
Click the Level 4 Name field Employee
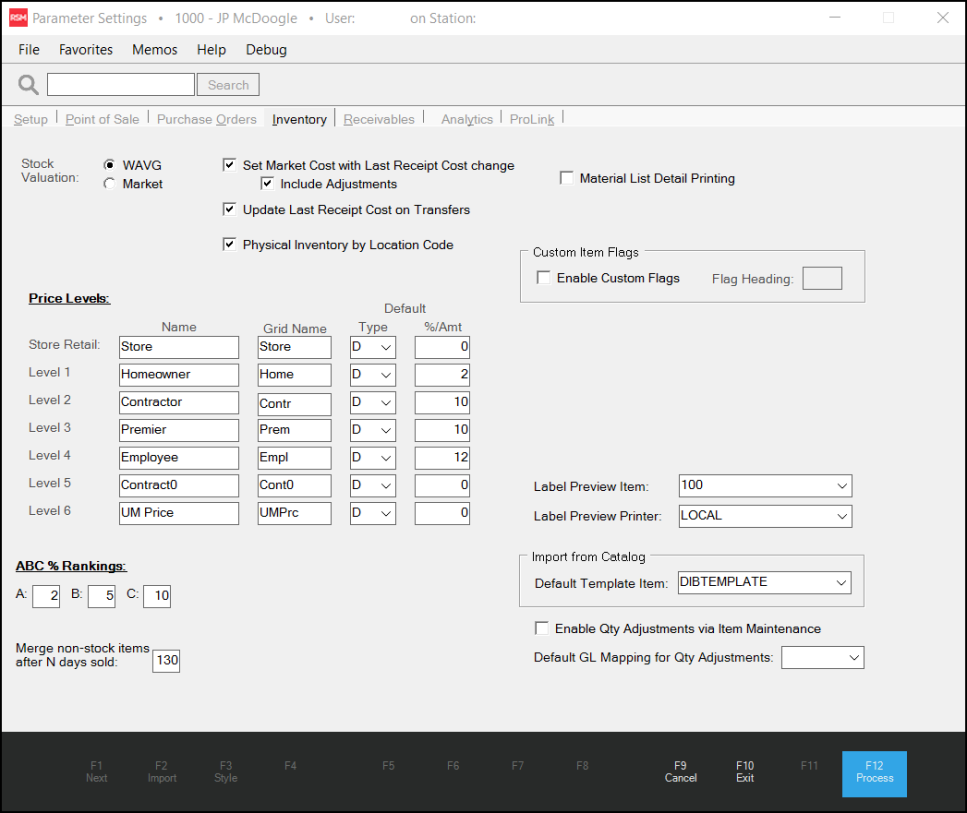pyautogui.click(x=179, y=458)
